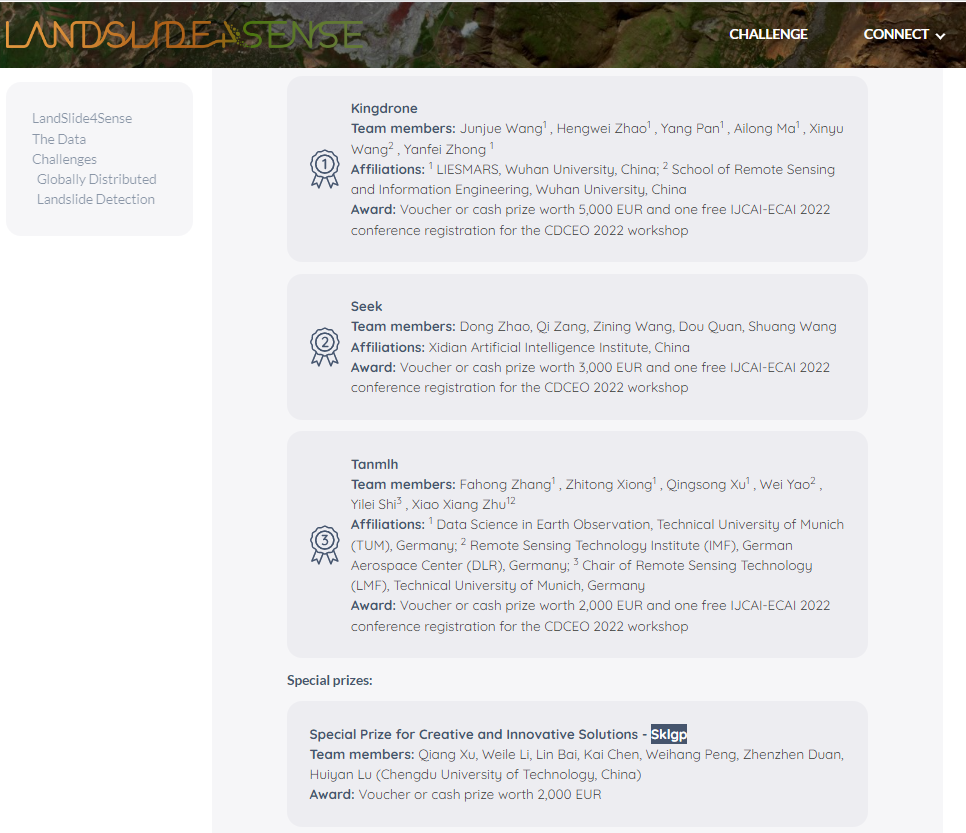
Task: Go to LandSlide4Sense in the sidebar
Action: coord(82,118)
